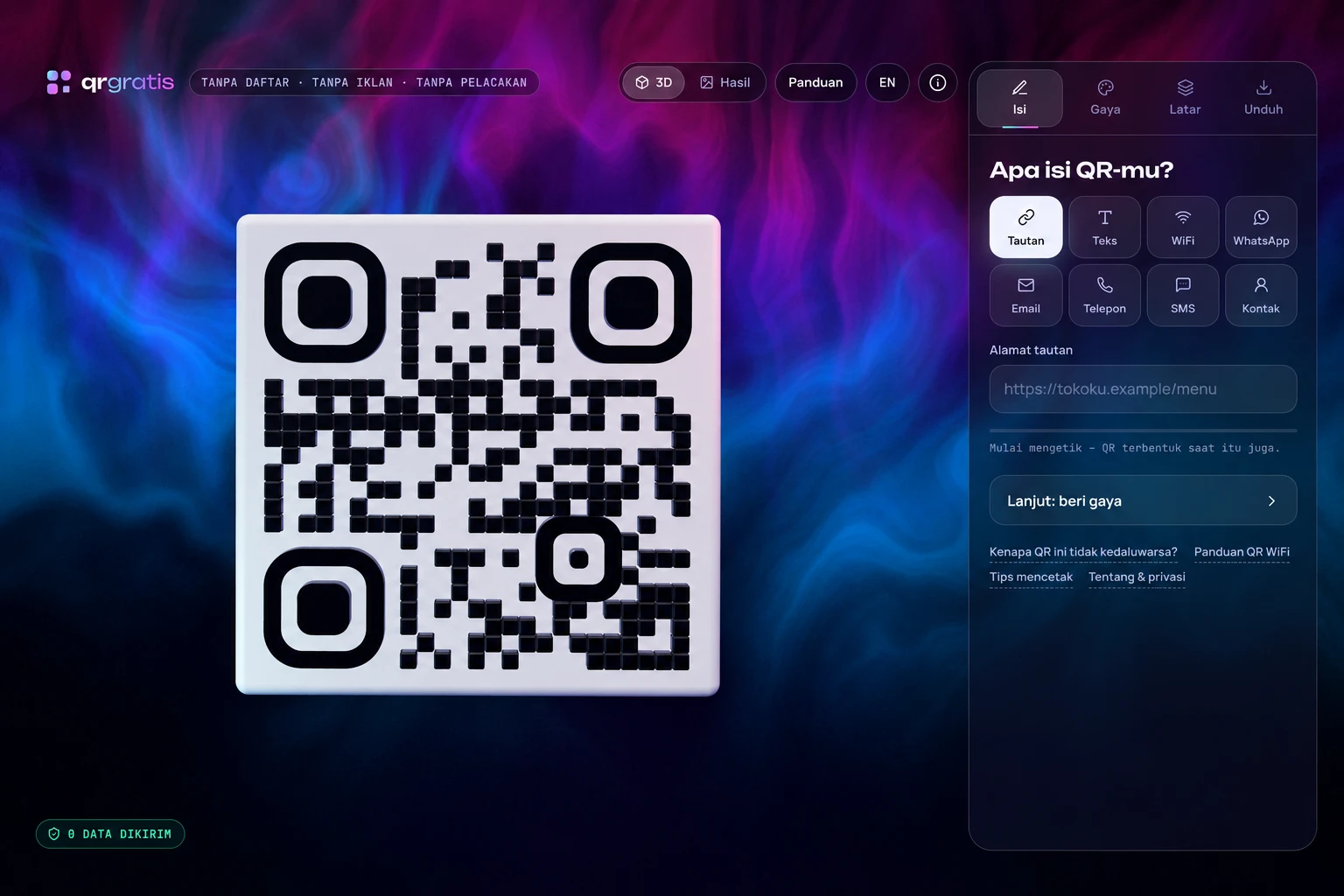Click the Tanpa Daftar tagline text
Image resolution: width=1344 pixels, height=896 pixels.
click(x=245, y=82)
